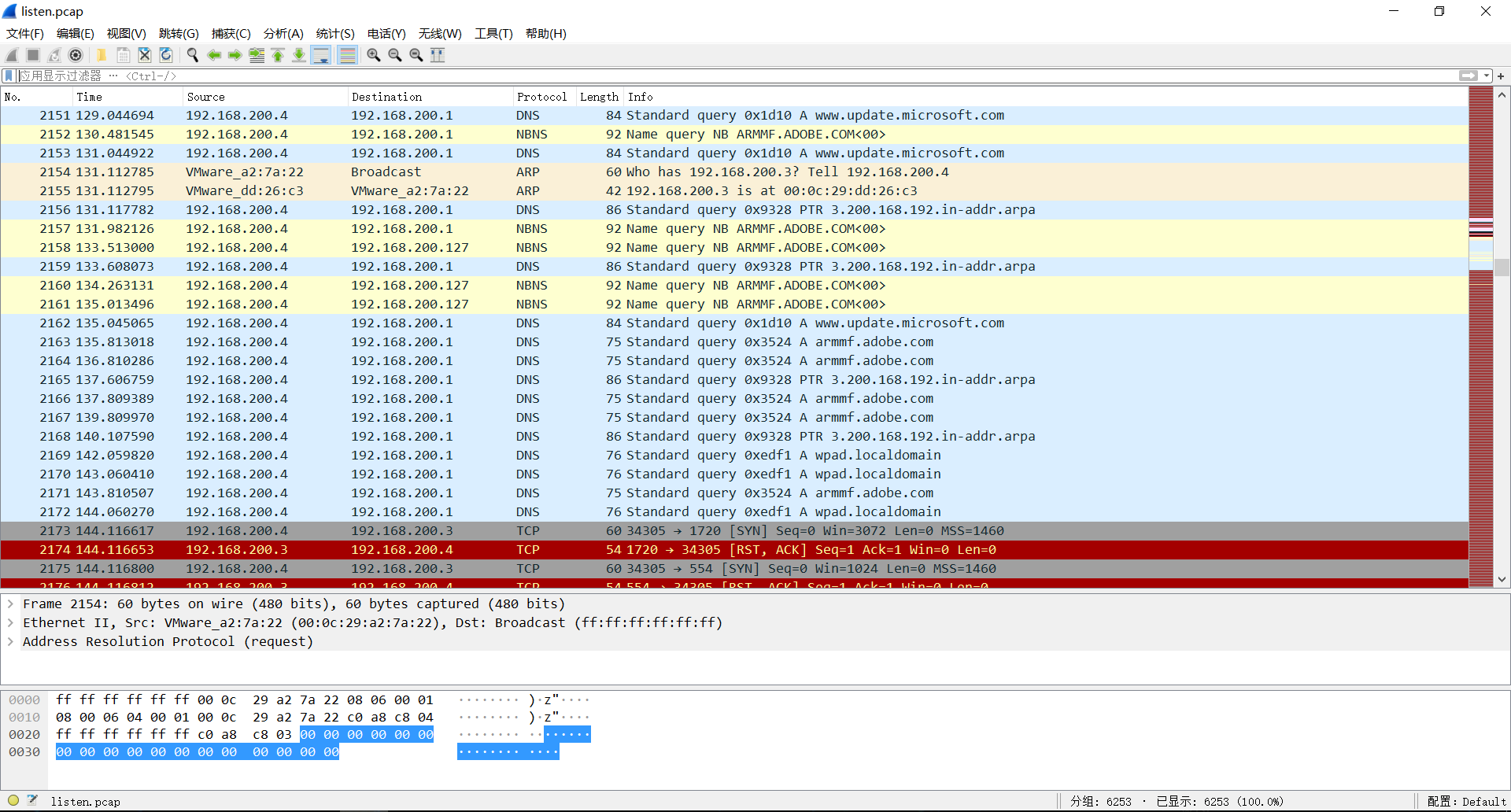1511x812 pixels.
Task: Toggle auto-scroll during live capture
Action: 321,55
